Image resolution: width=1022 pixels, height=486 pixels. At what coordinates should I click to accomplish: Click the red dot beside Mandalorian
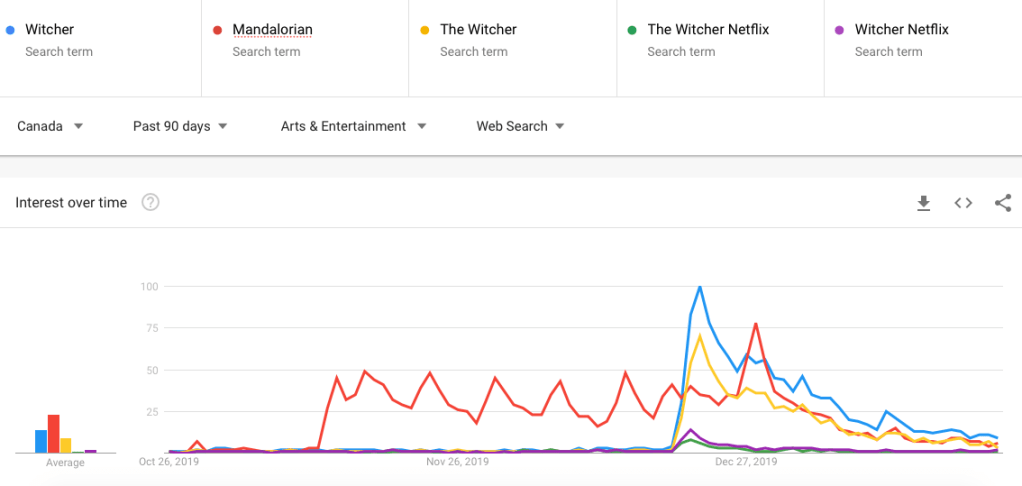pyautogui.click(x=217, y=30)
